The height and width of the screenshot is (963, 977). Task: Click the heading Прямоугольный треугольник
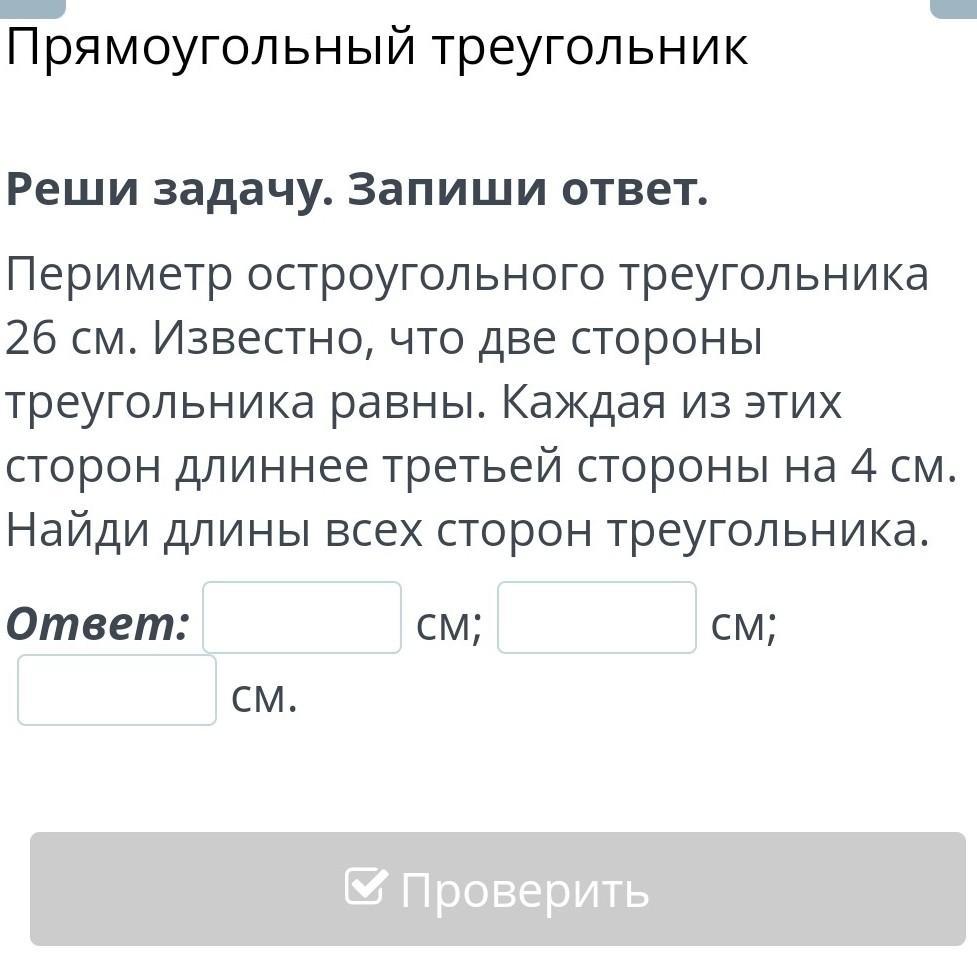click(377, 47)
